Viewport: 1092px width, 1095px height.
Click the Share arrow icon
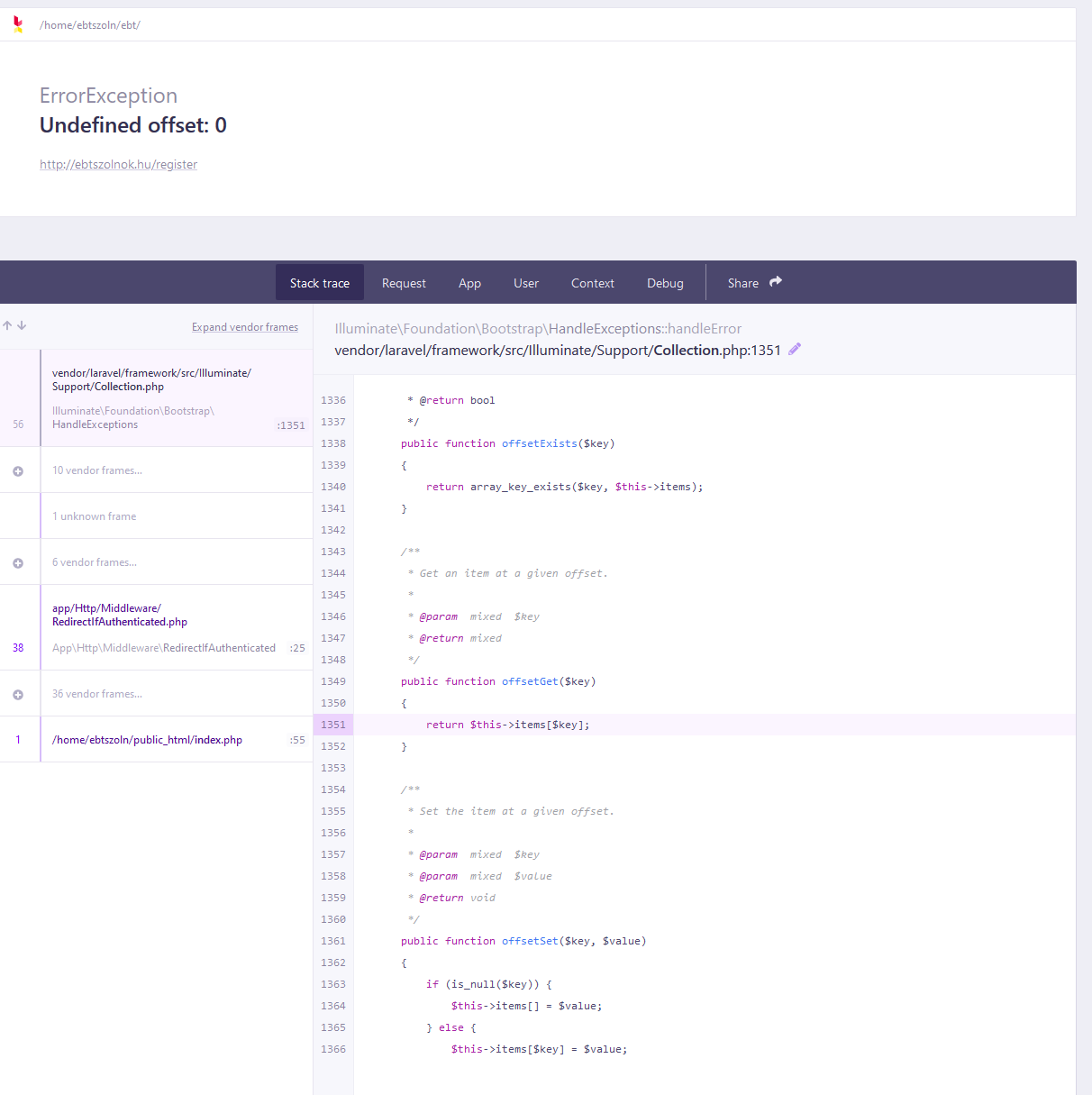point(776,282)
